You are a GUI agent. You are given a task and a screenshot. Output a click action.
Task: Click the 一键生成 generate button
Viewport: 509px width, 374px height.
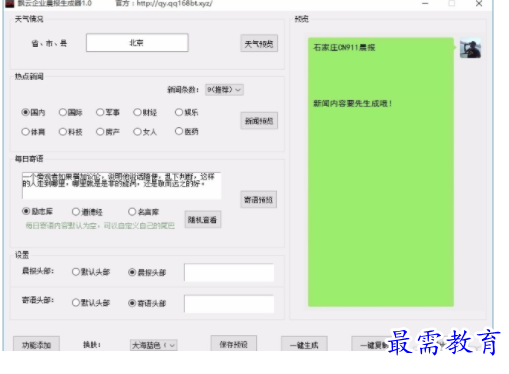click(x=304, y=344)
